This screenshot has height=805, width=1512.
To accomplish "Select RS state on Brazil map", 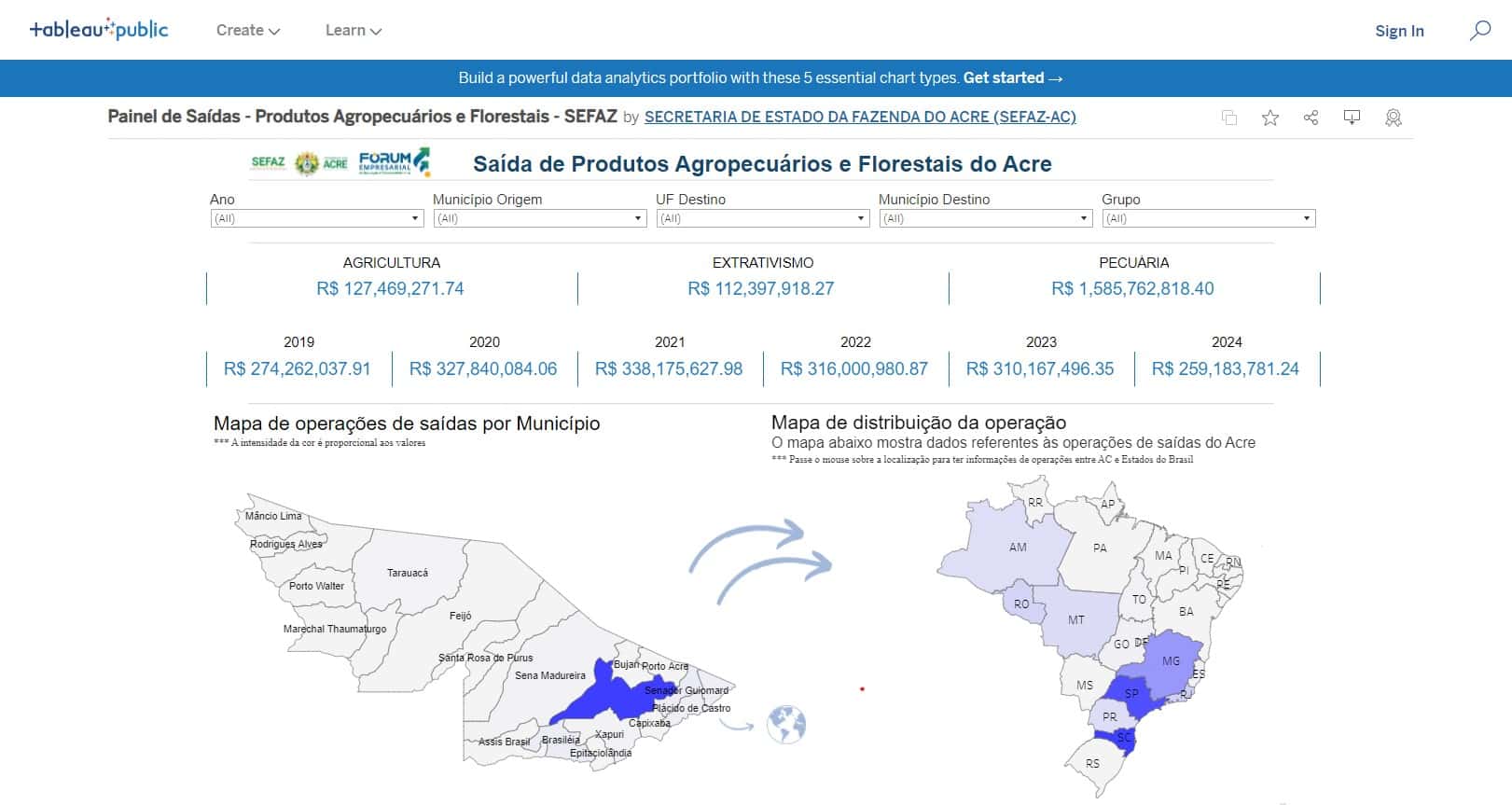I will 1092,763.
